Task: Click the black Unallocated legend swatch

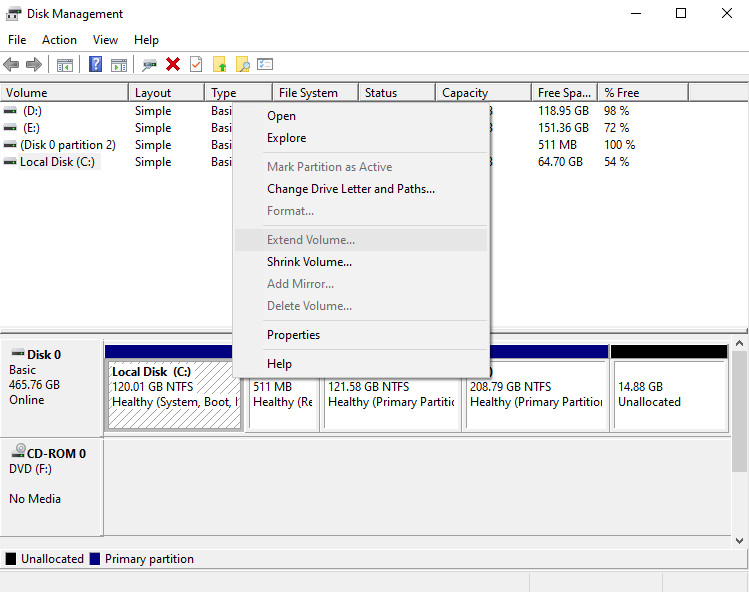Action: (x=11, y=559)
